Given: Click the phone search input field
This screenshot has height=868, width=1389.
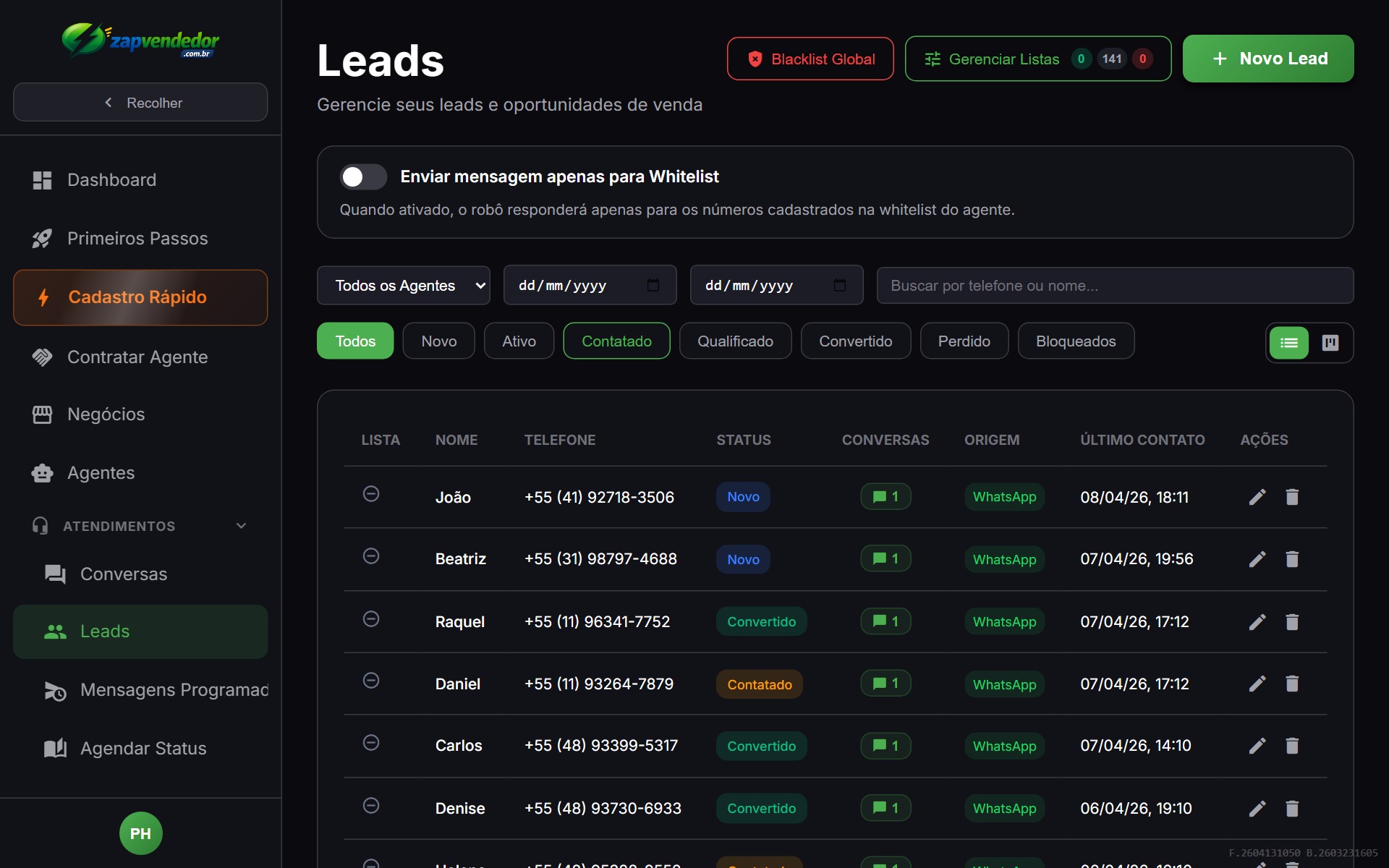Looking at the screenshot, I should click(1114, 285).
